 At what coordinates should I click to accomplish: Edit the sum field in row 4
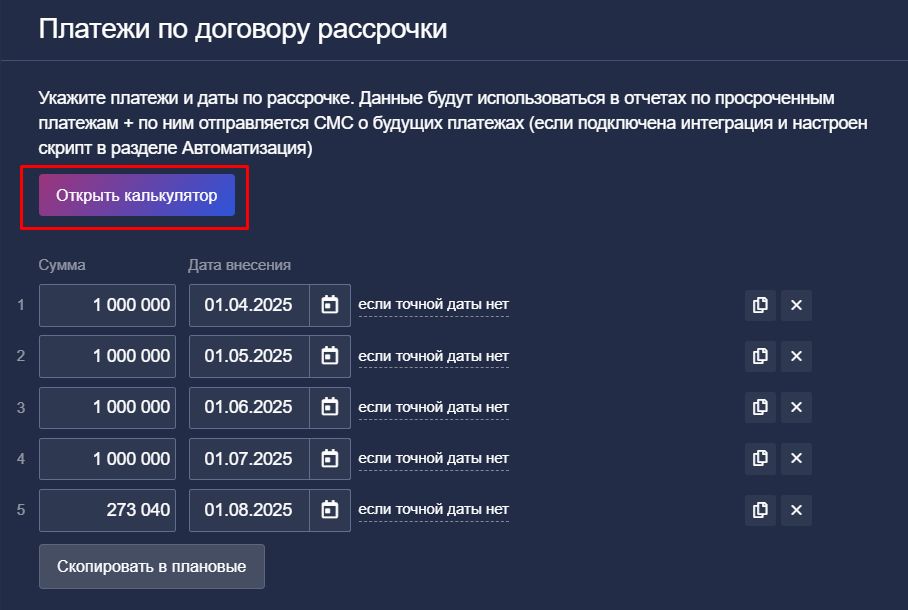(107, 459)
